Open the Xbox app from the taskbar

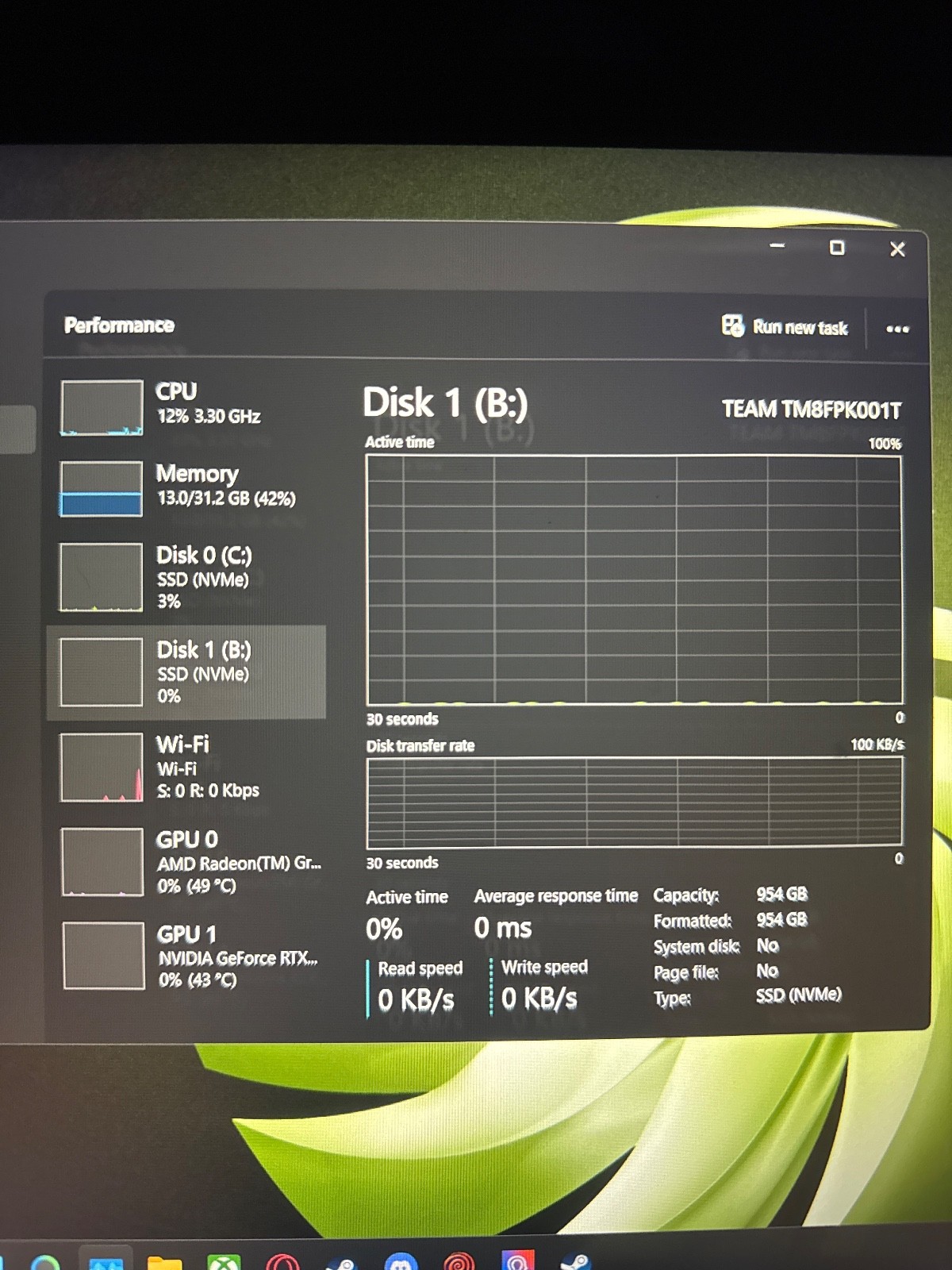coord(224,1262)
